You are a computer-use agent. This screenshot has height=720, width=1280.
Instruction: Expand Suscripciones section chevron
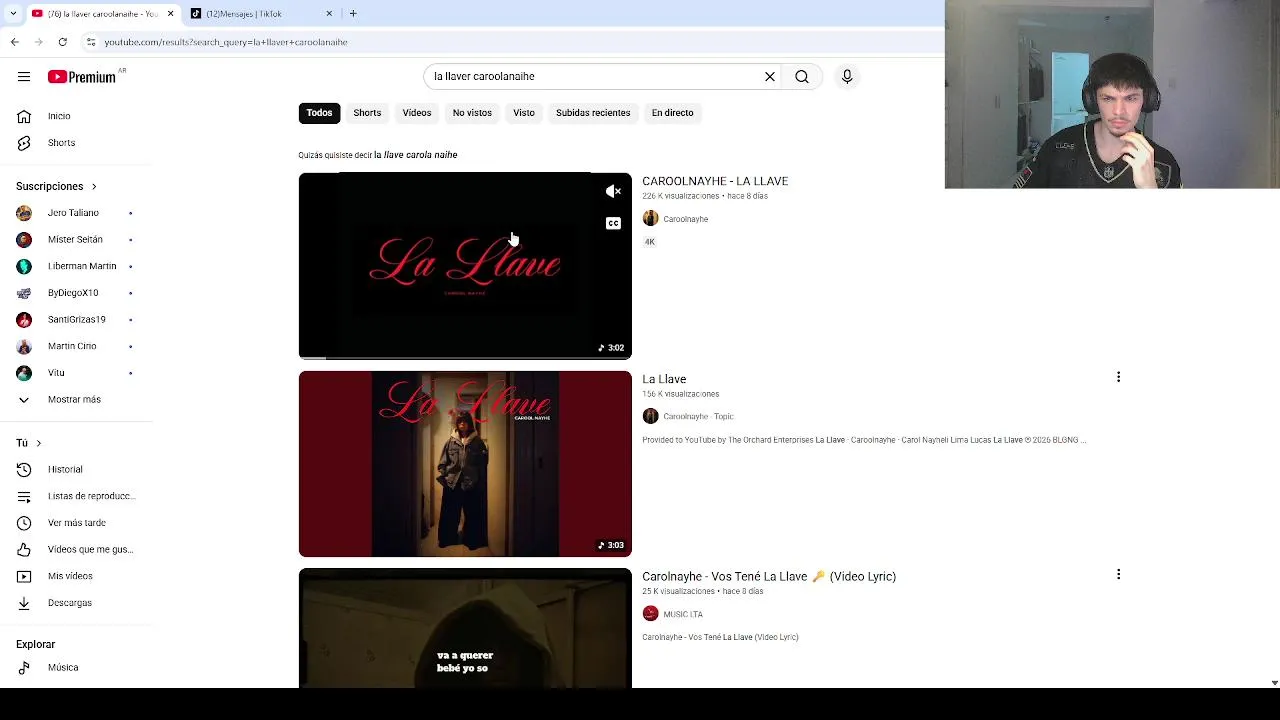point(94,186)
